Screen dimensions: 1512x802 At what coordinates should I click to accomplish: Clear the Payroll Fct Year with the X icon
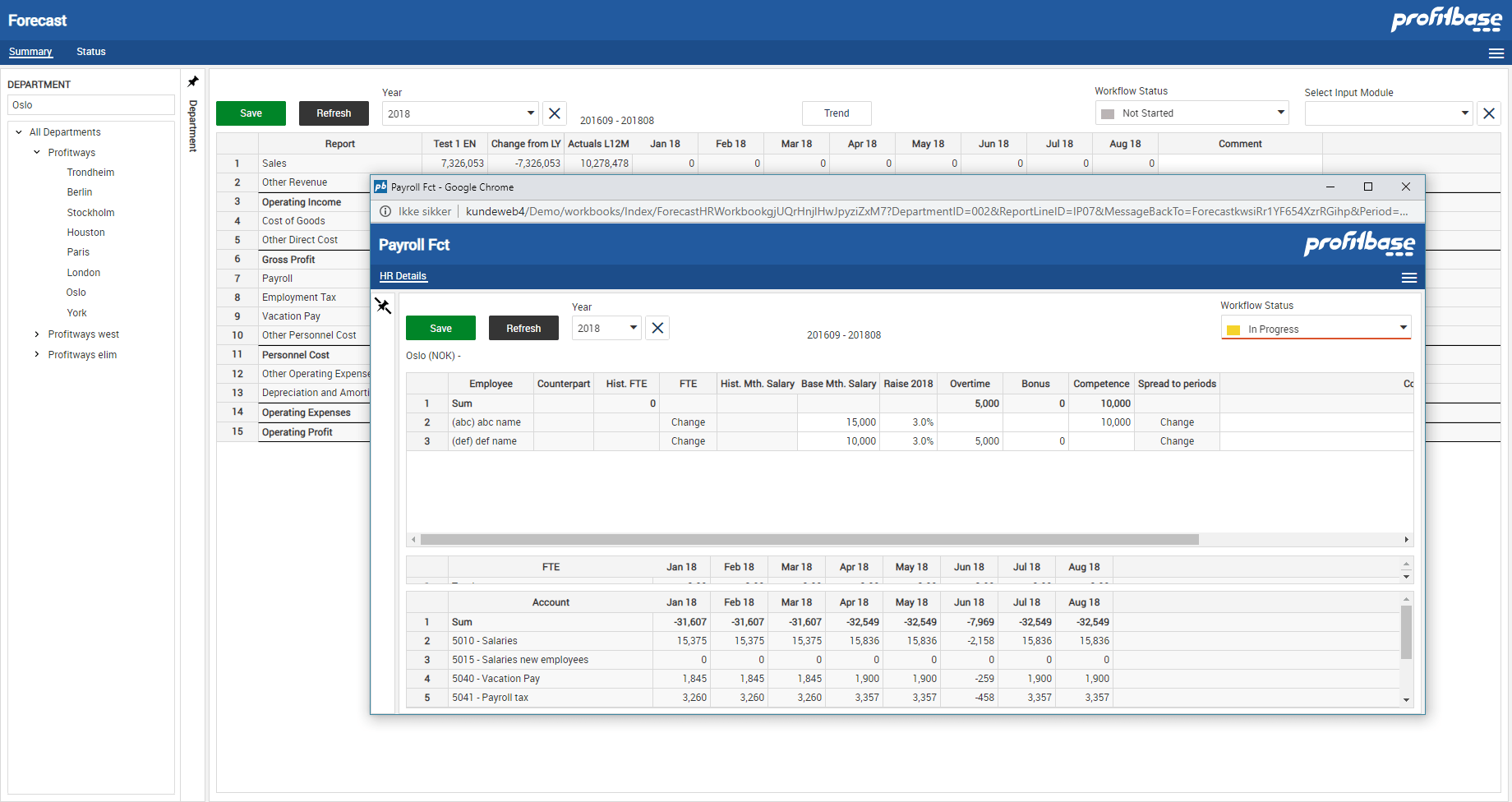pyautogui.click(x=657, y=328)
